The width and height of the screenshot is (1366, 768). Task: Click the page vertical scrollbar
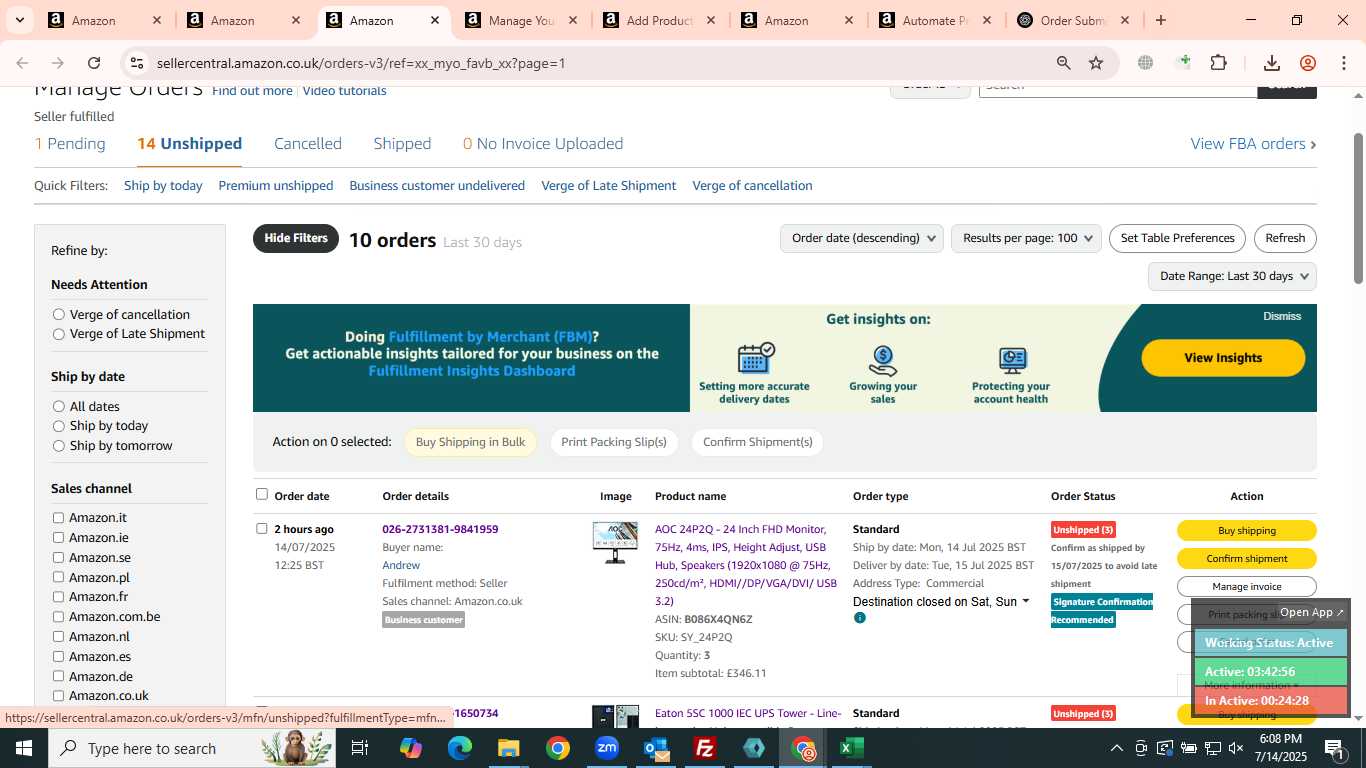[x=1358, y=207]
